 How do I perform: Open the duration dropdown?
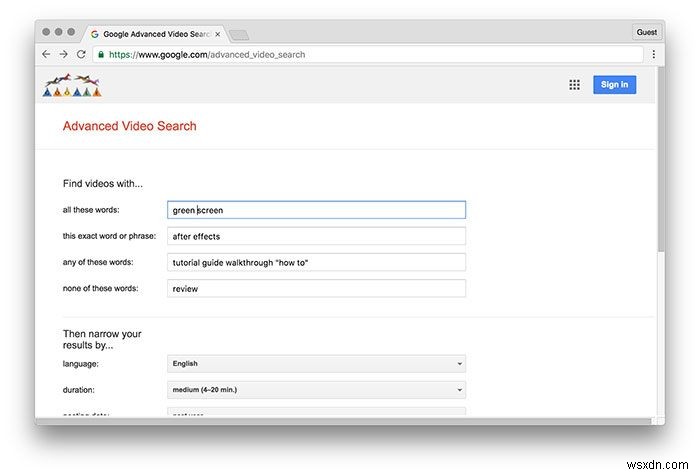point(316,390)
